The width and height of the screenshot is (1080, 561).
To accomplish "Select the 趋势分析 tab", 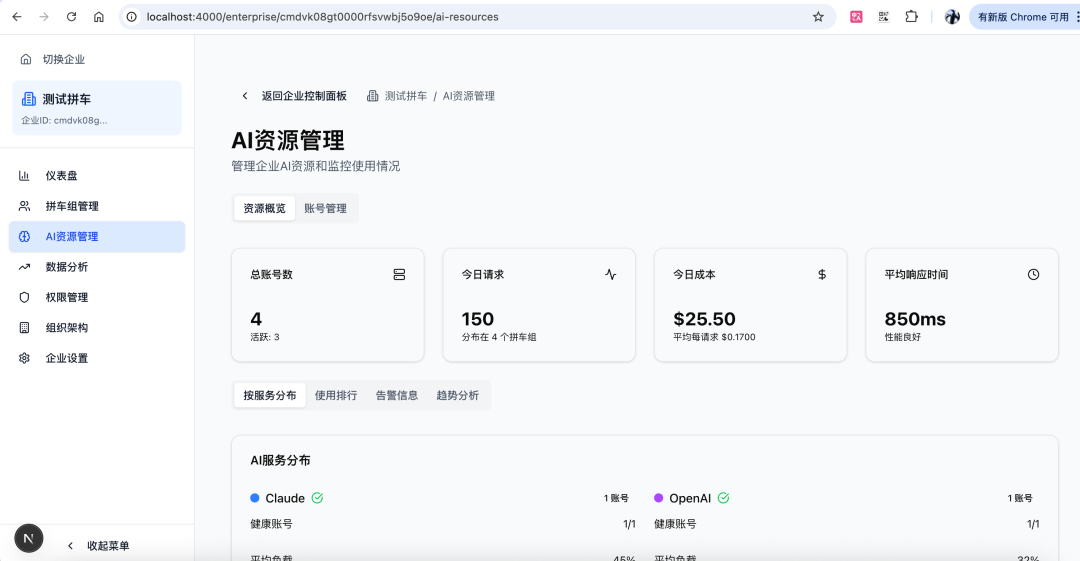I will (457, 396).
